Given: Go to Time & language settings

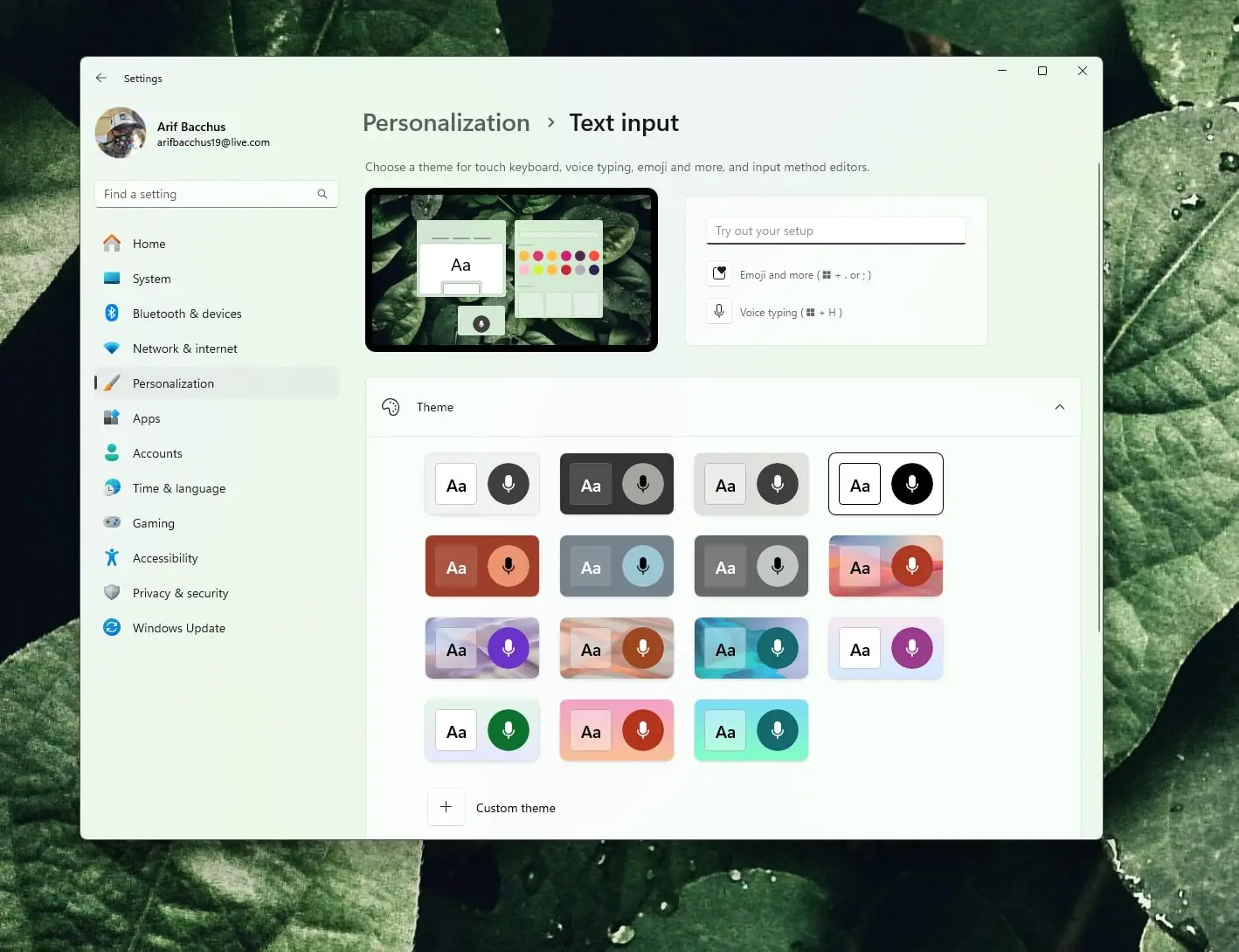Looking at the screenshot, I should click(x=179, y=488).
